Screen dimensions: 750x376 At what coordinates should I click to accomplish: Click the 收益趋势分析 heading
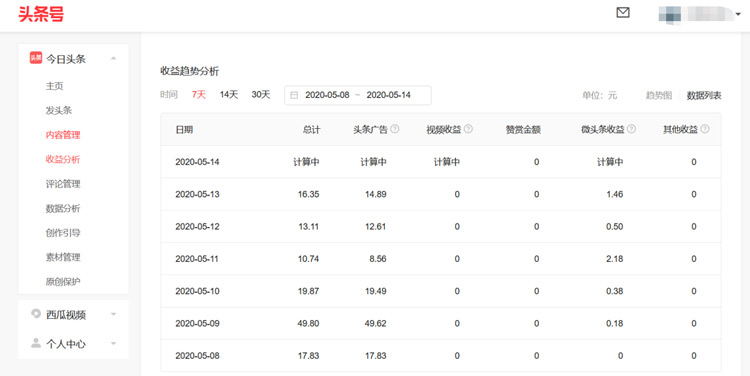[x=189, y=71]
